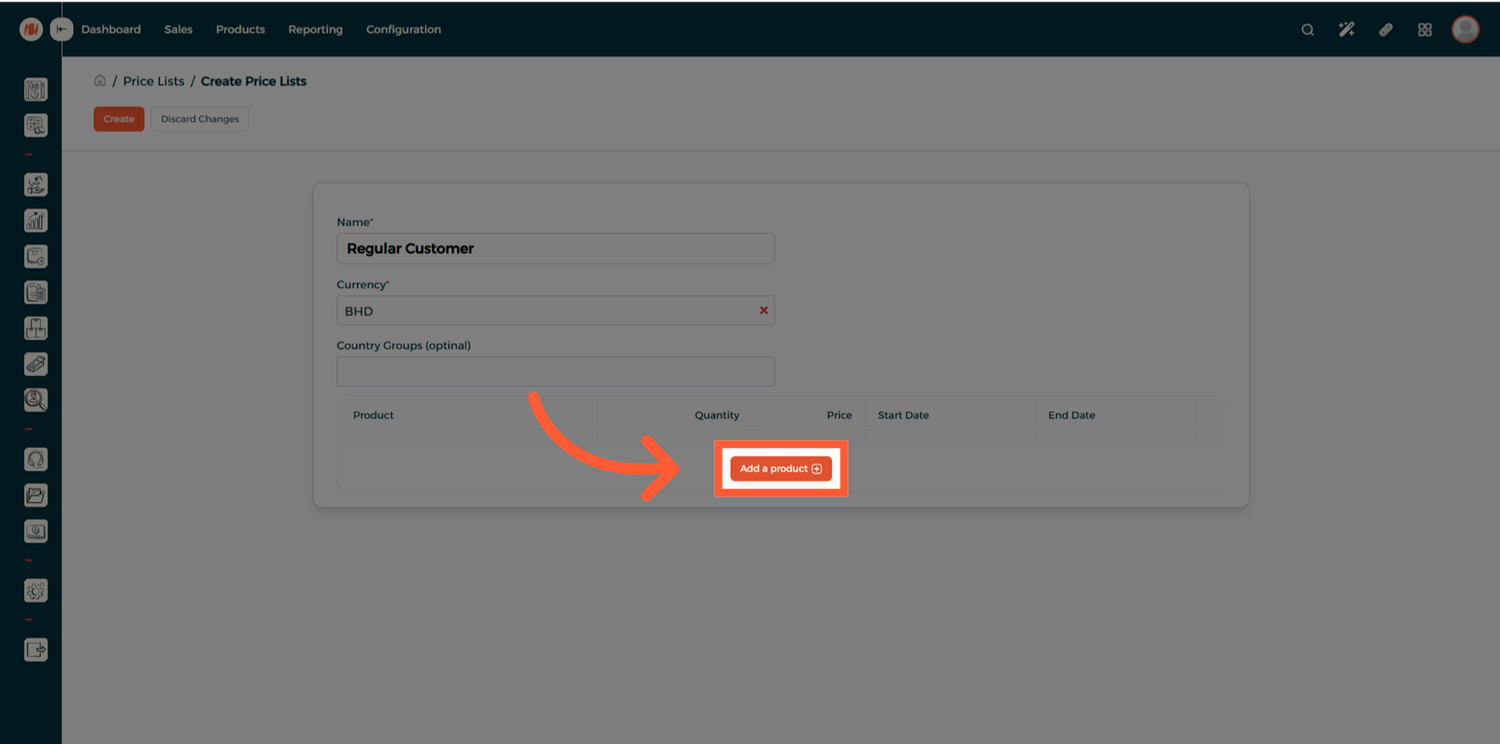Click the open folder icon in sidebar

pyautogui.click(x=36, y=495)
